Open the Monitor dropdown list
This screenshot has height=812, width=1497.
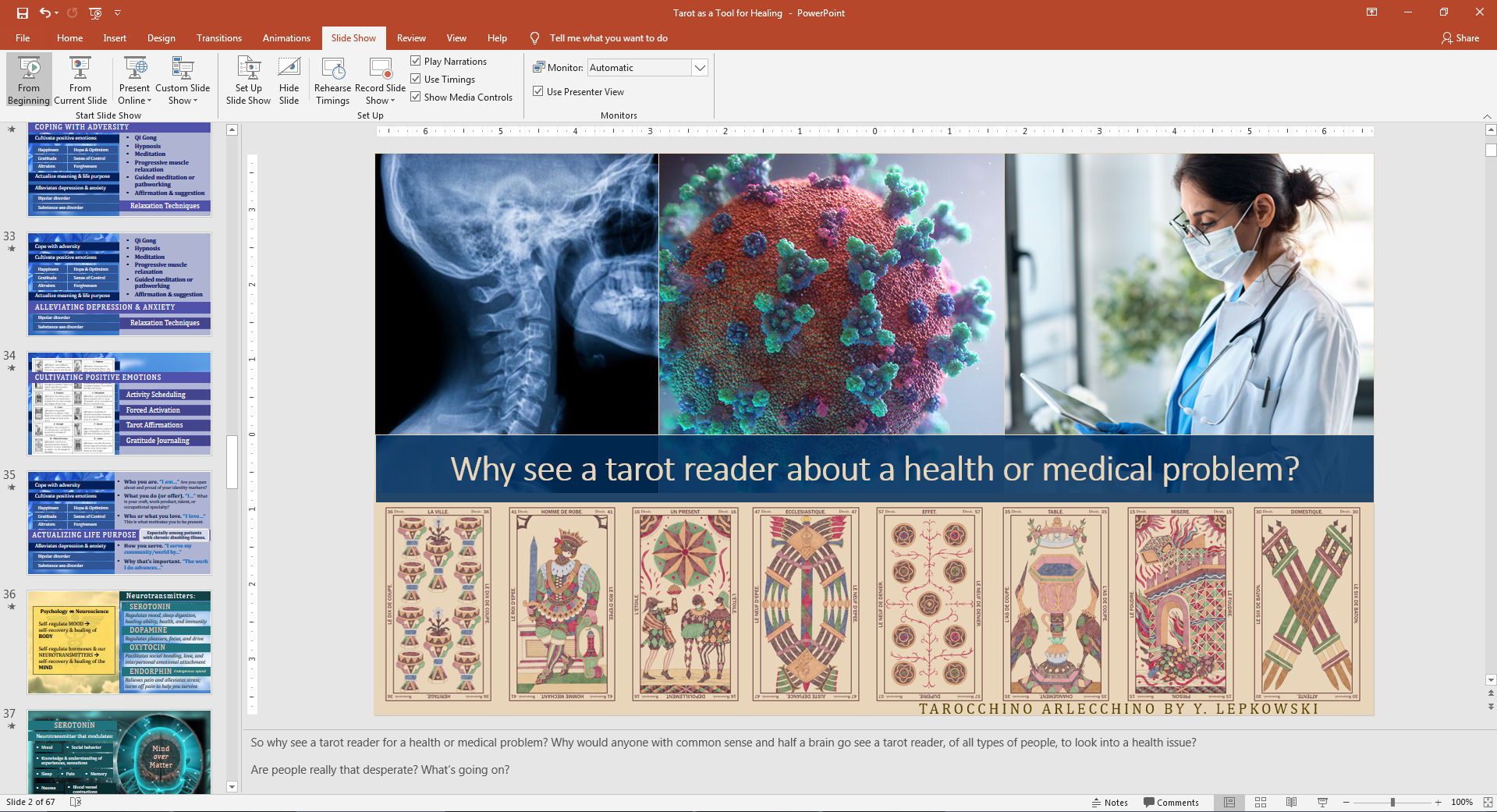(x=700, y=68)
